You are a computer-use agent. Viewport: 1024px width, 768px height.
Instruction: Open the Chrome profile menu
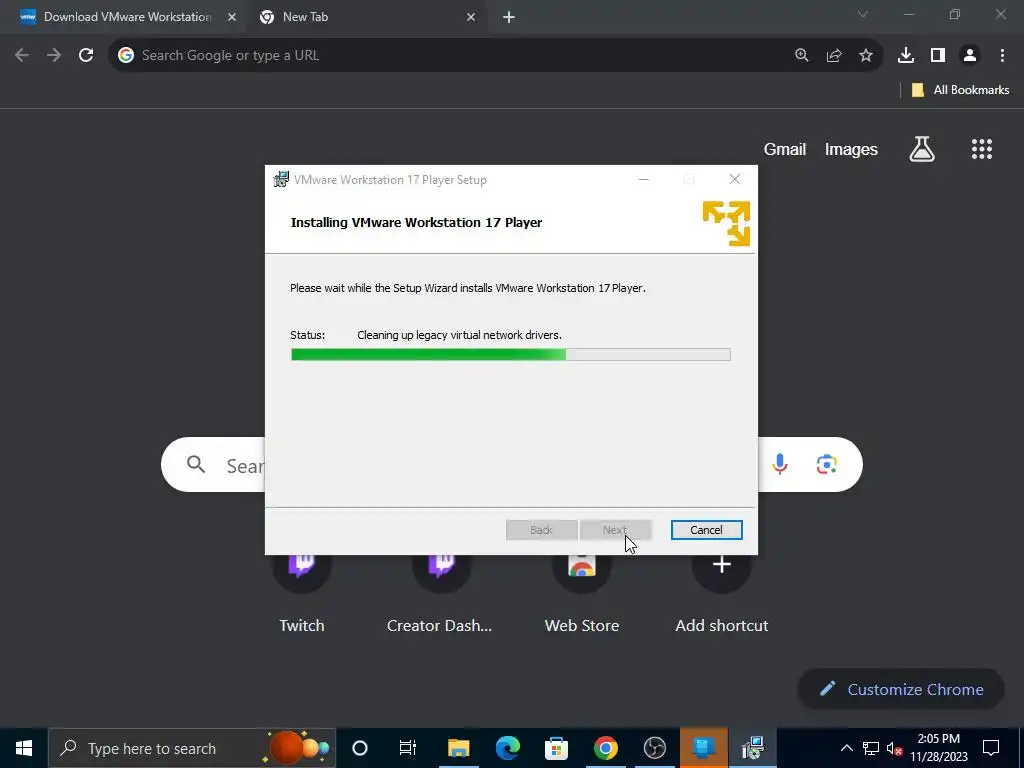(970, 56)
